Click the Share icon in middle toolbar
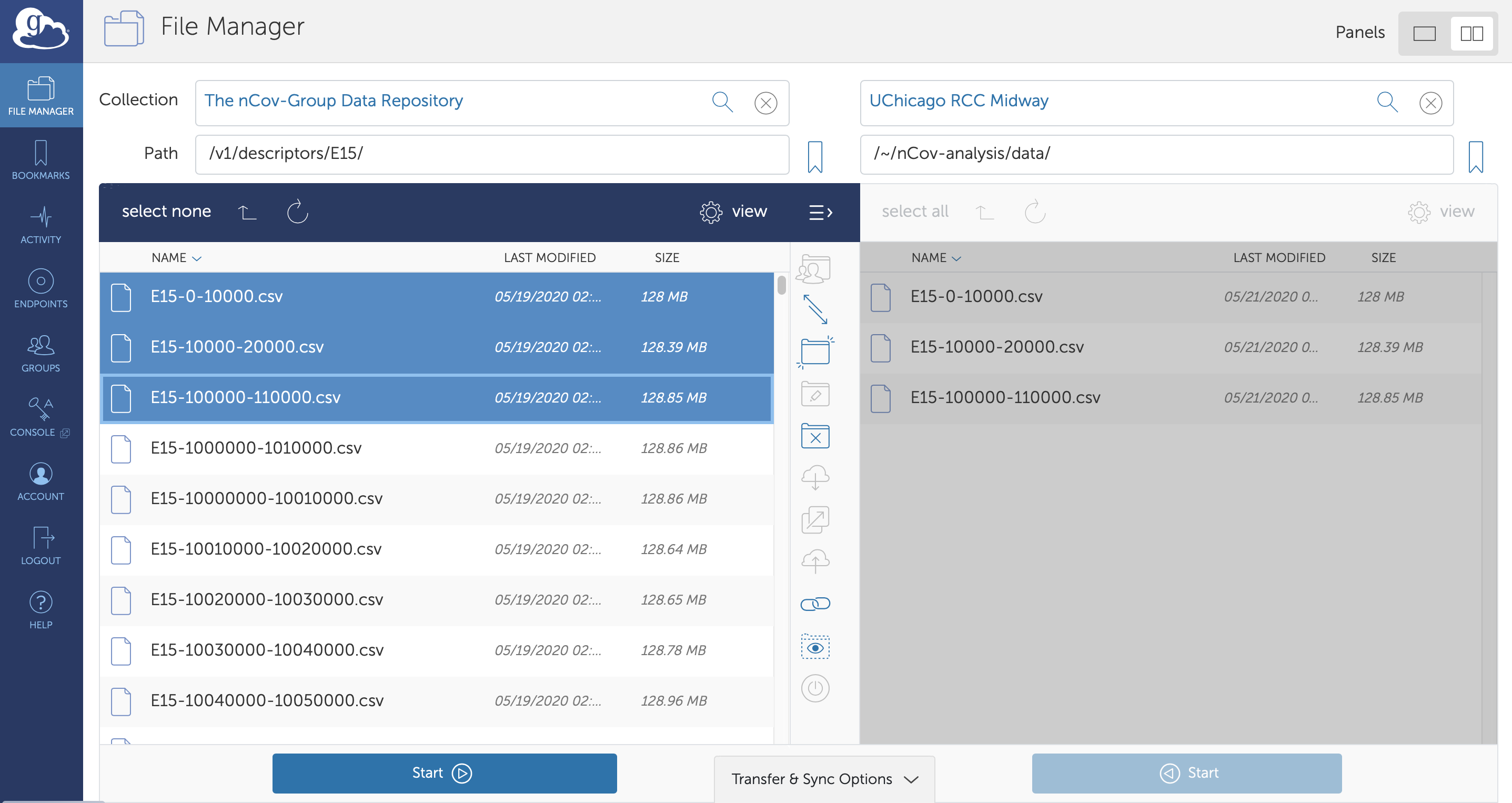 click(814, 269)
